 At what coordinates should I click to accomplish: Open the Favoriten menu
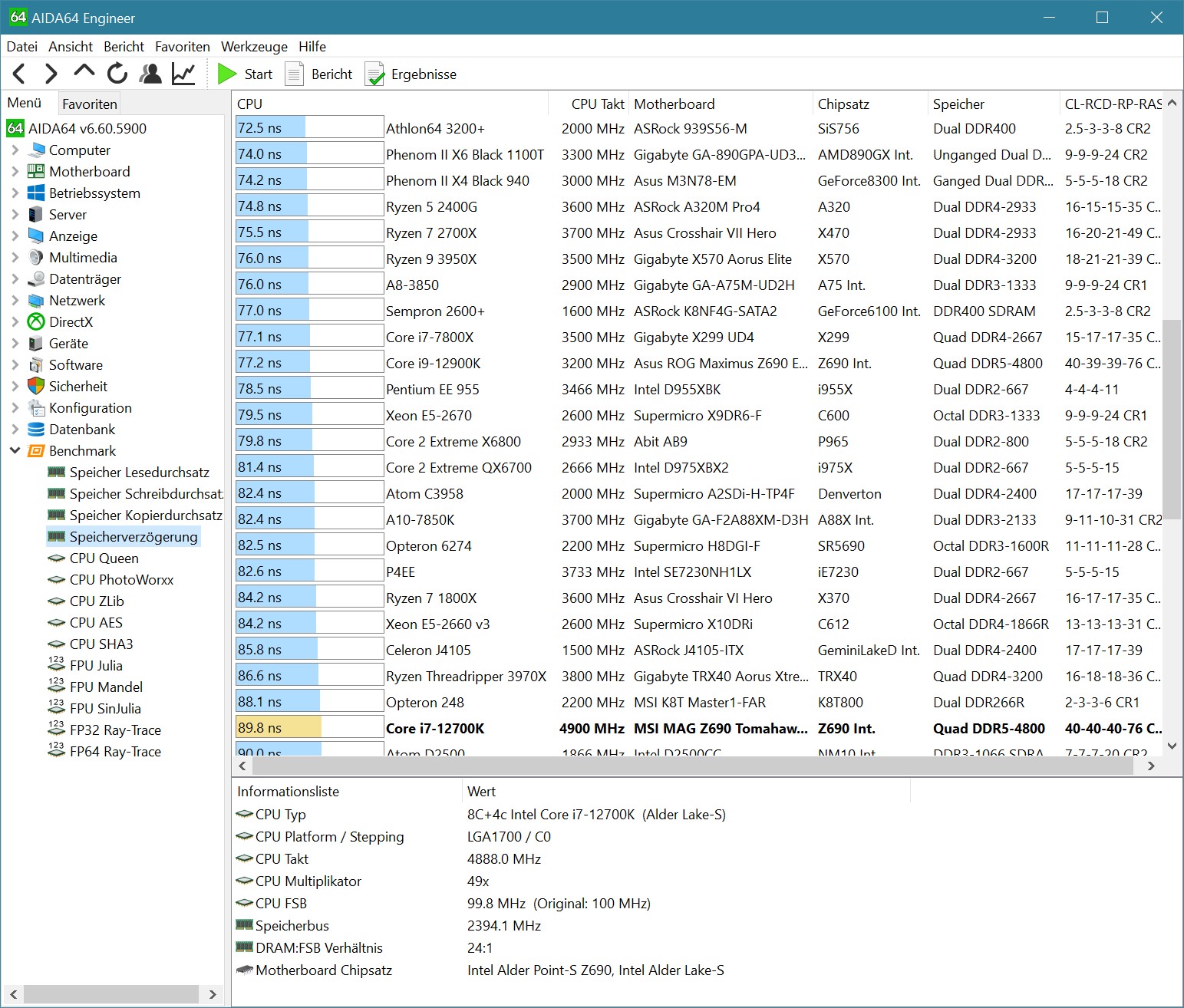(x=183, y=47)
